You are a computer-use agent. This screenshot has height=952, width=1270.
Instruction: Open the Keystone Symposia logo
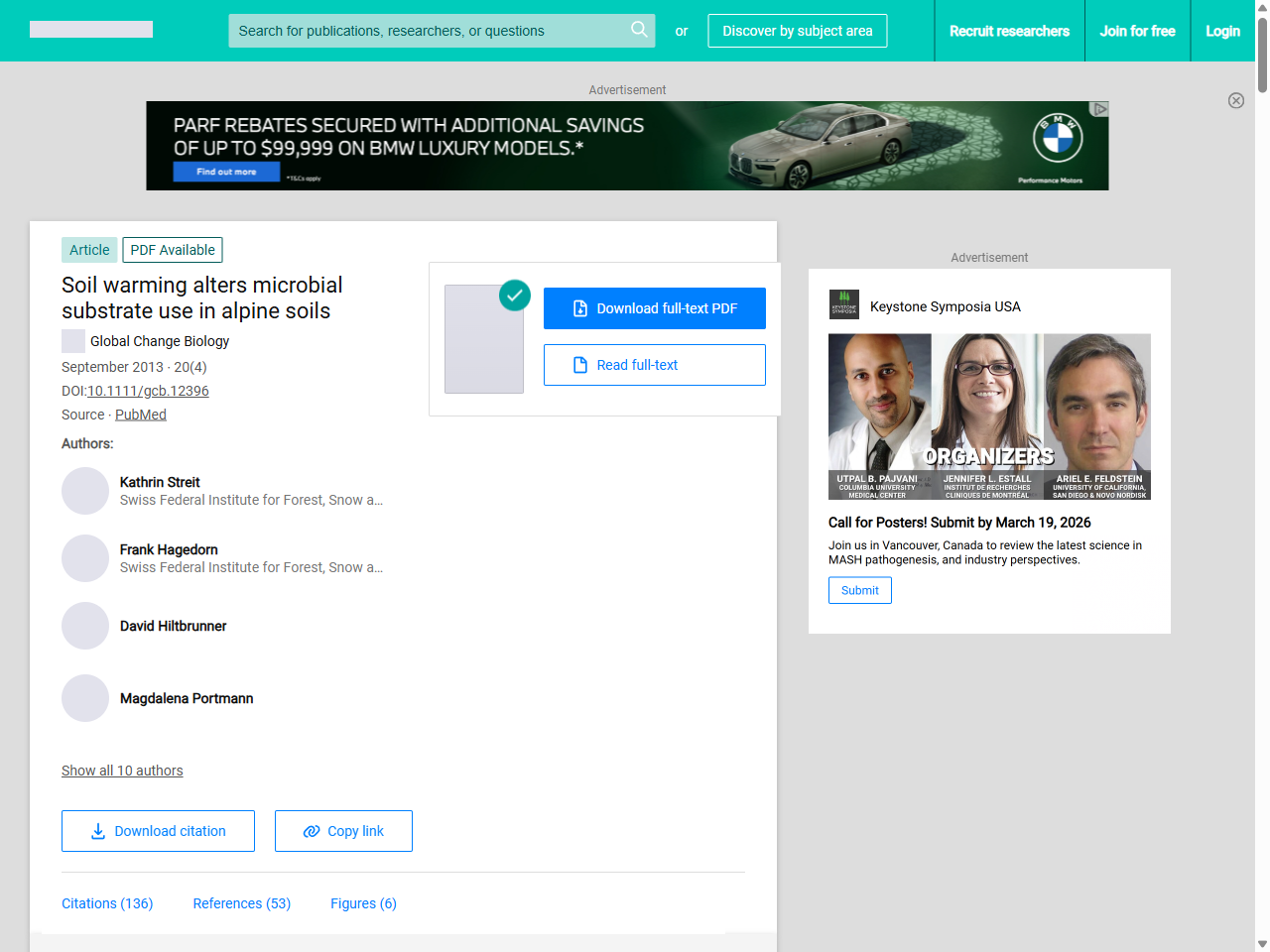pos(844,304)
